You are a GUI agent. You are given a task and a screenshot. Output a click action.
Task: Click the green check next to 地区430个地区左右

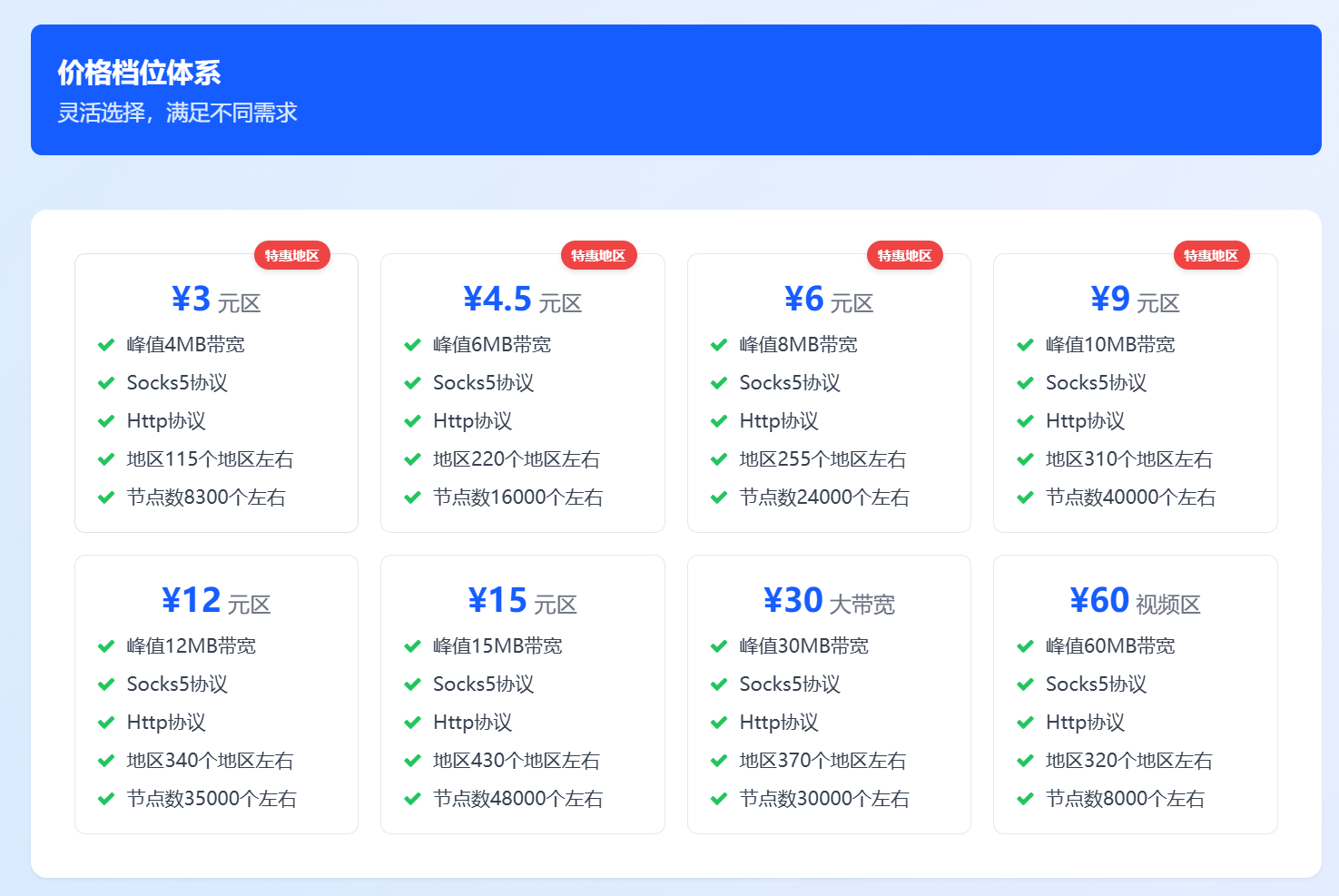coord(412,761)
